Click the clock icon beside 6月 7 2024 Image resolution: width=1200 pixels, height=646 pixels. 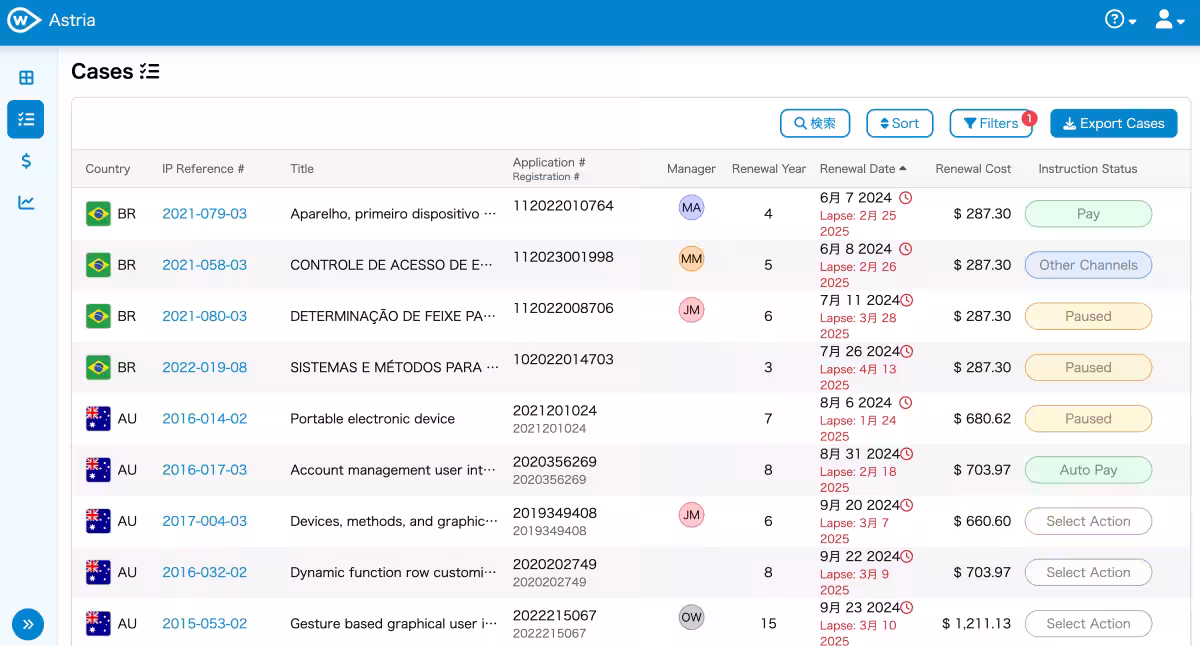[906, 198]
